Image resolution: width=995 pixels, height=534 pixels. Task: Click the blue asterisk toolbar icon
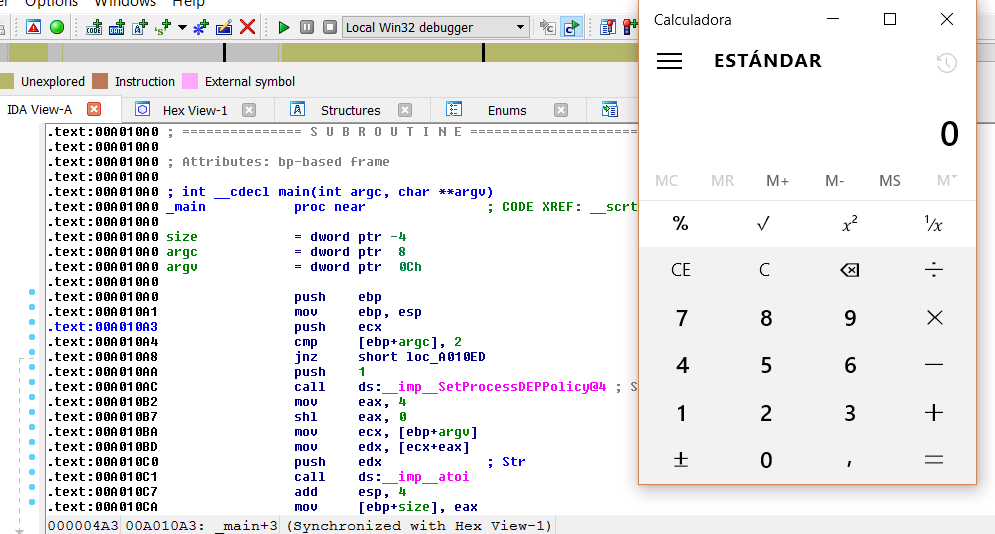point(200,27)
